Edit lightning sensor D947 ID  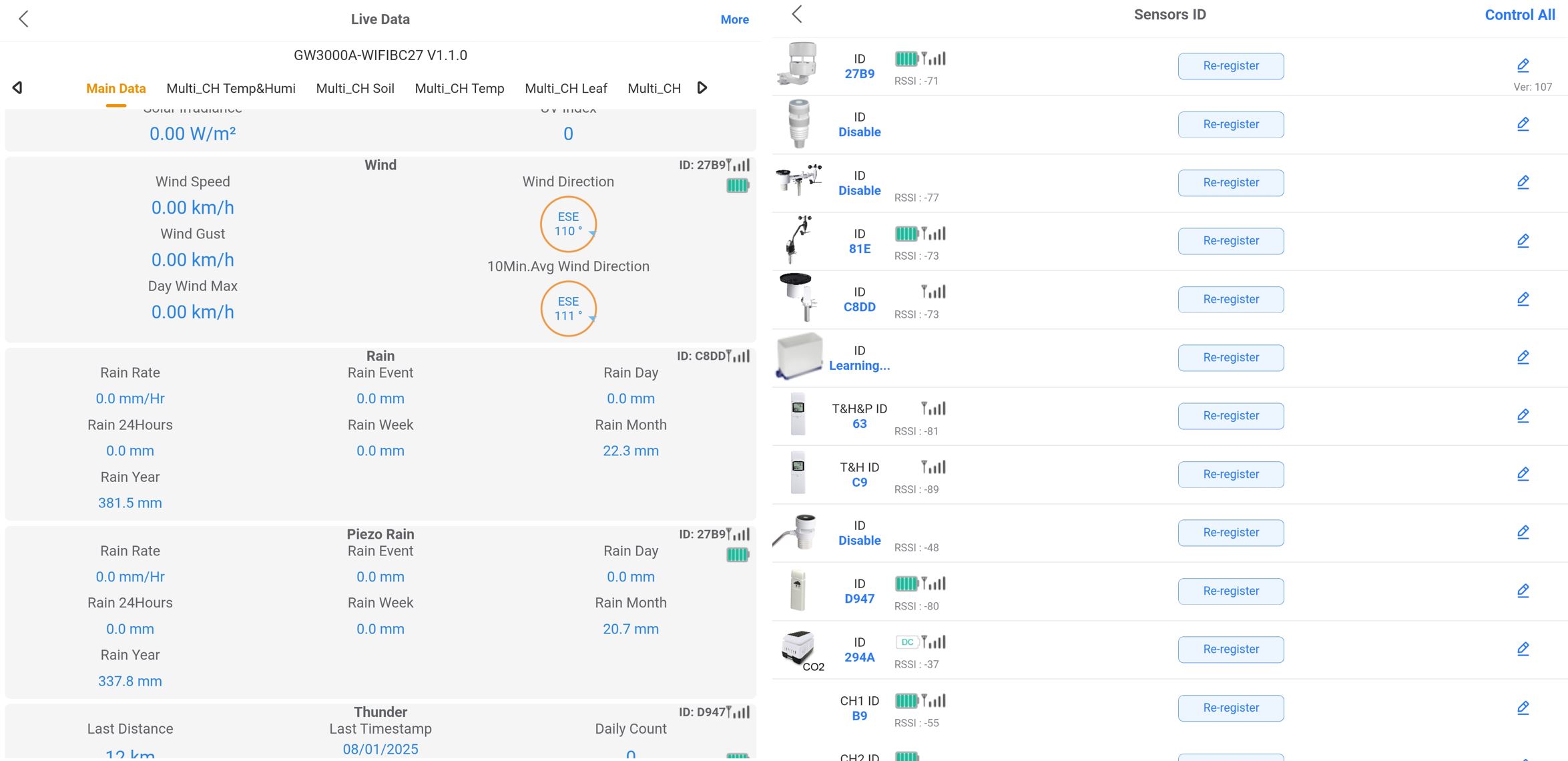1523,591
